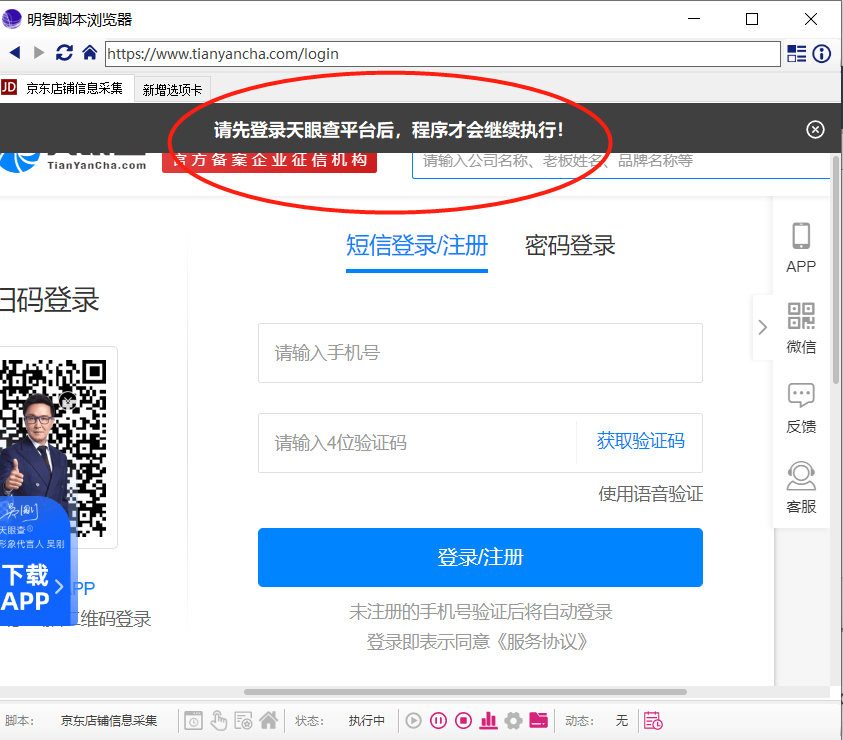Image resolution: width=843 pixels, height=740 pixels.
Task: Choose 使用语音验证 link
Action: click(x=651, y=494)
